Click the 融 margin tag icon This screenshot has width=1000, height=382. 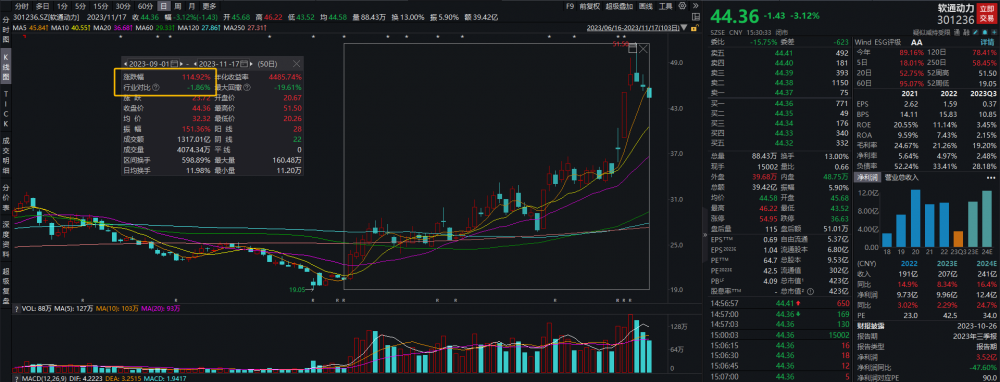tap(966, 33)
